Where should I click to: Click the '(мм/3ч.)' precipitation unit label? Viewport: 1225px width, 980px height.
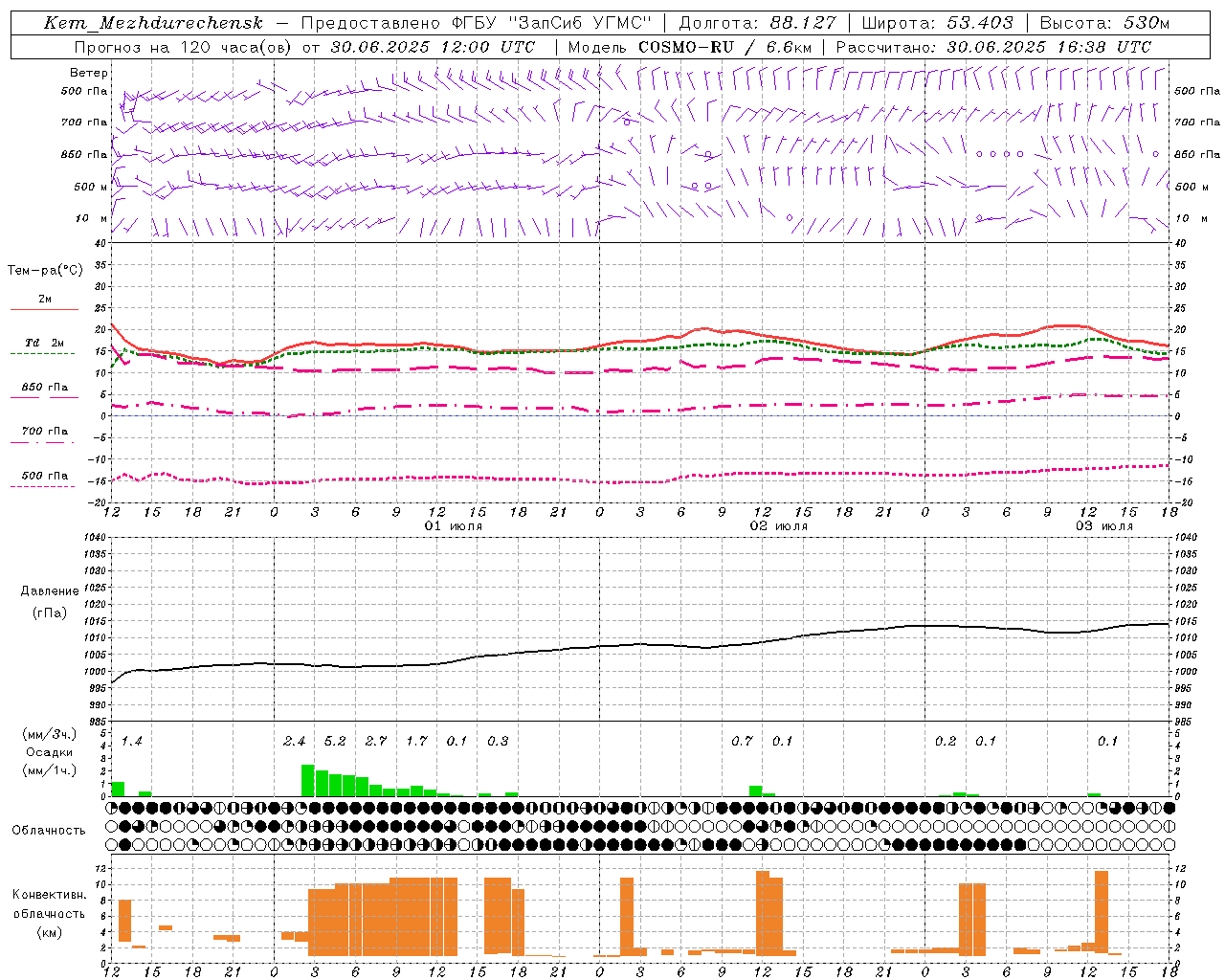50,734
